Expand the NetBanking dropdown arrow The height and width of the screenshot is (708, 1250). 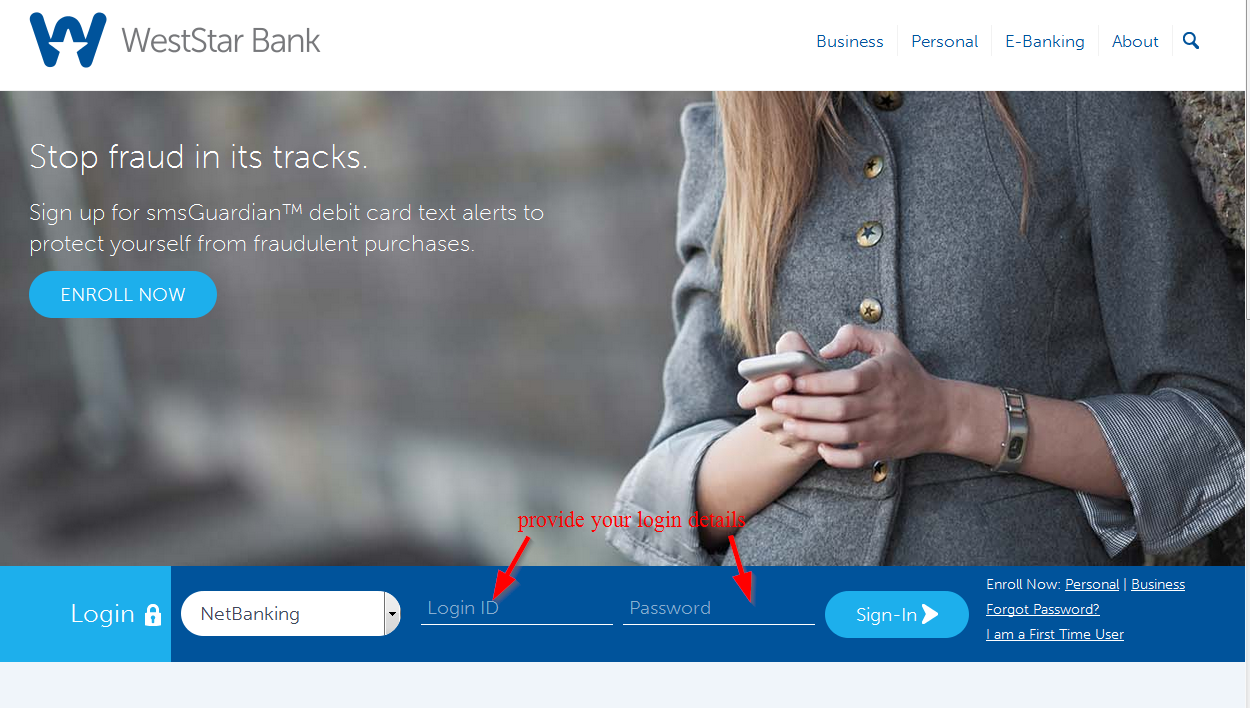pyautogui.click(x=392, y=613)
